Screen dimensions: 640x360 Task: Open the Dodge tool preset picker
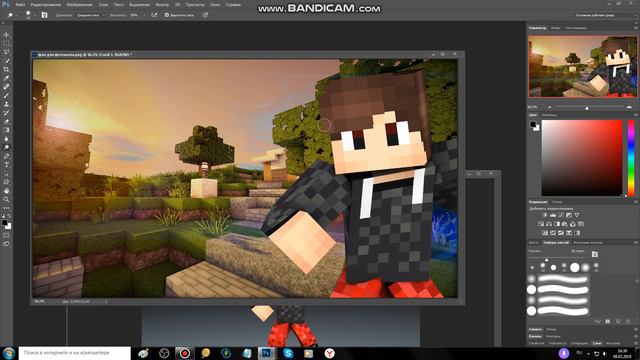(11, 15)
